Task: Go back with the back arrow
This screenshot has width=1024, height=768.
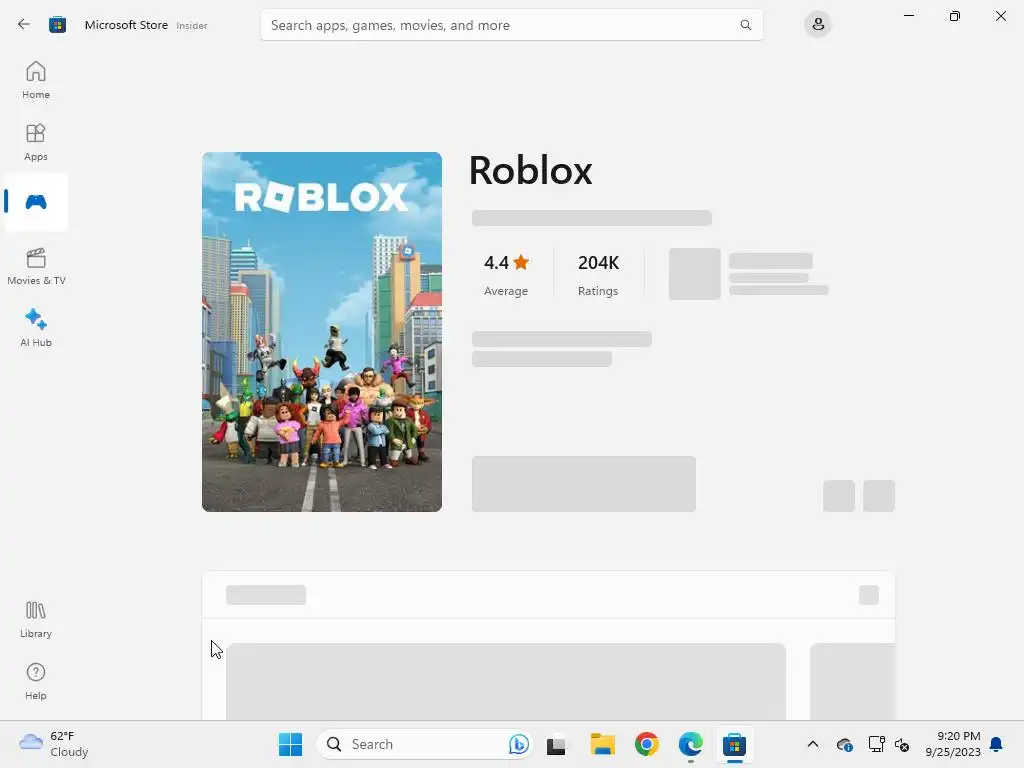Action: pyautogui.click(x=24, y=25)
